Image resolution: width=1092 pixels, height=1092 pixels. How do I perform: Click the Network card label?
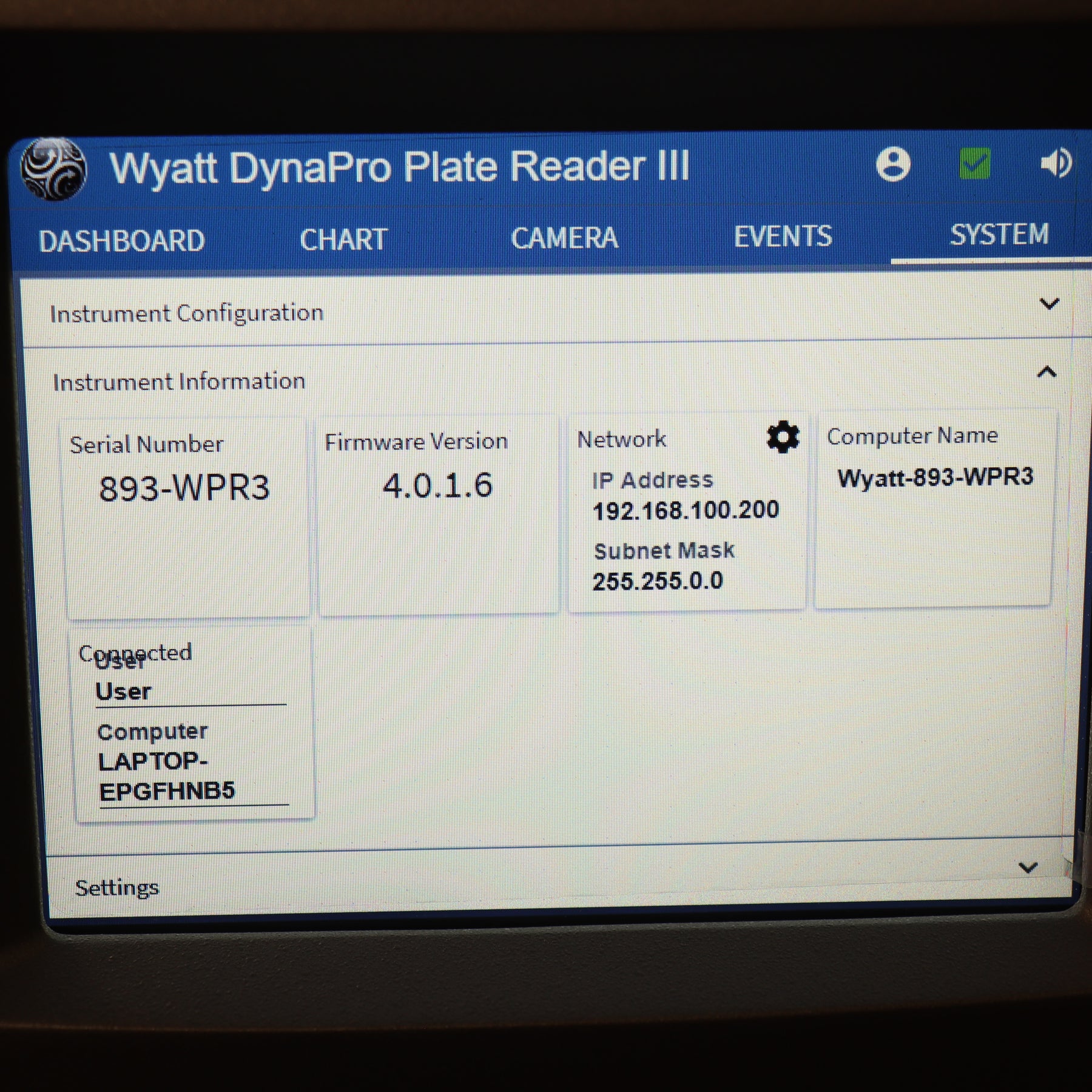[622, 439]
